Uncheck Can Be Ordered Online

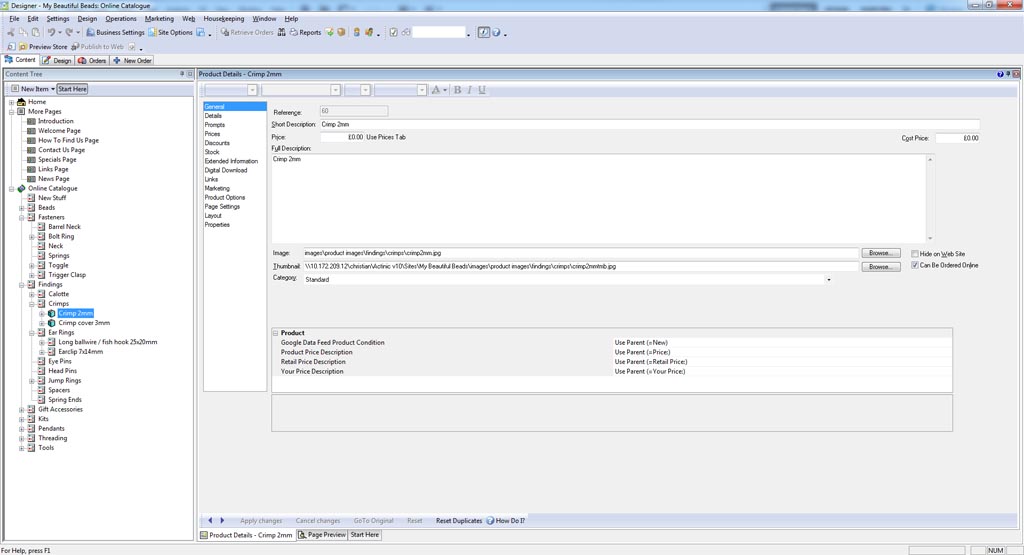click(915, 265)
